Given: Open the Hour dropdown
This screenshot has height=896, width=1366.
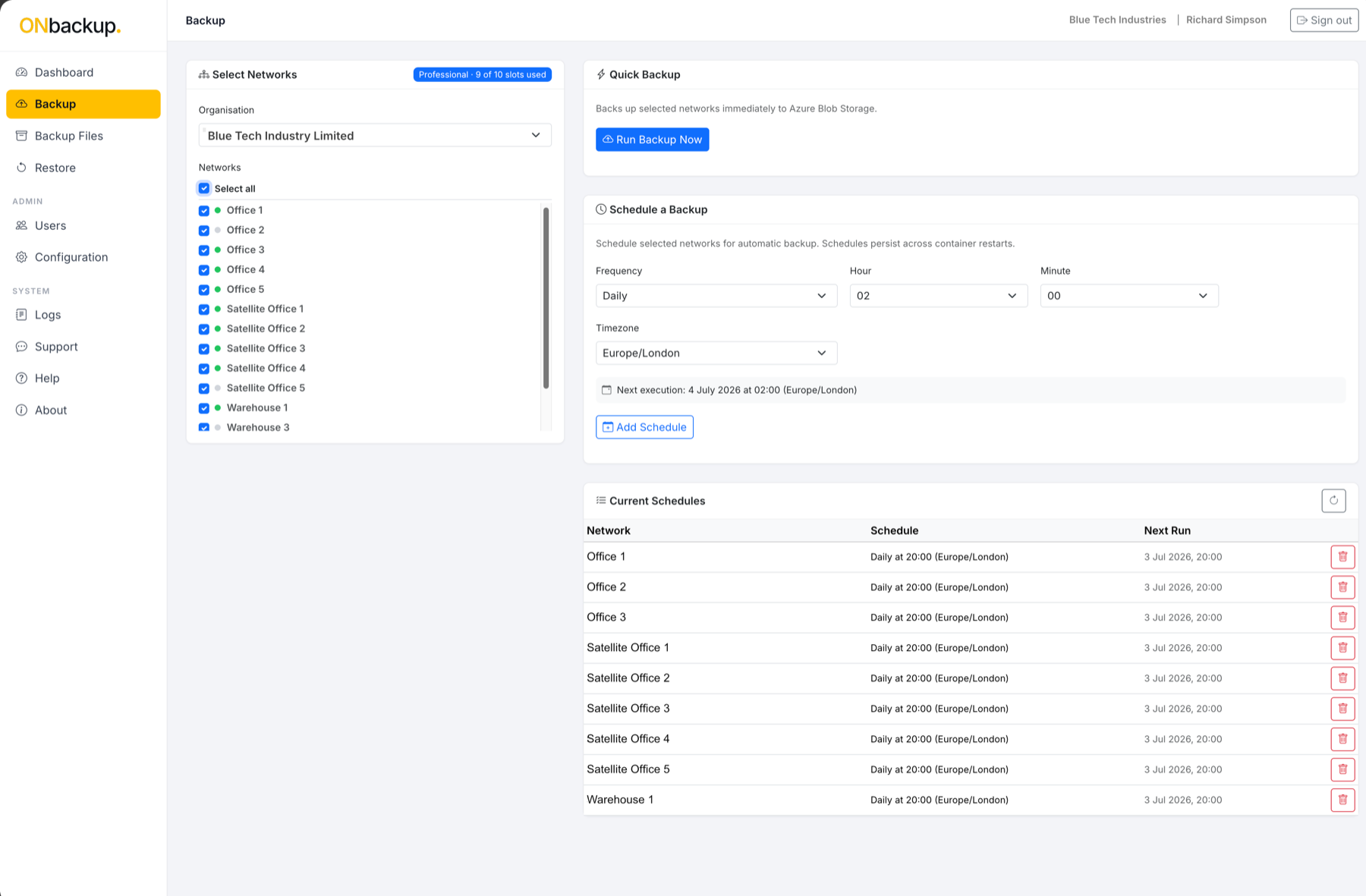Looking at the screenshot, I should (x=939, y=296).
